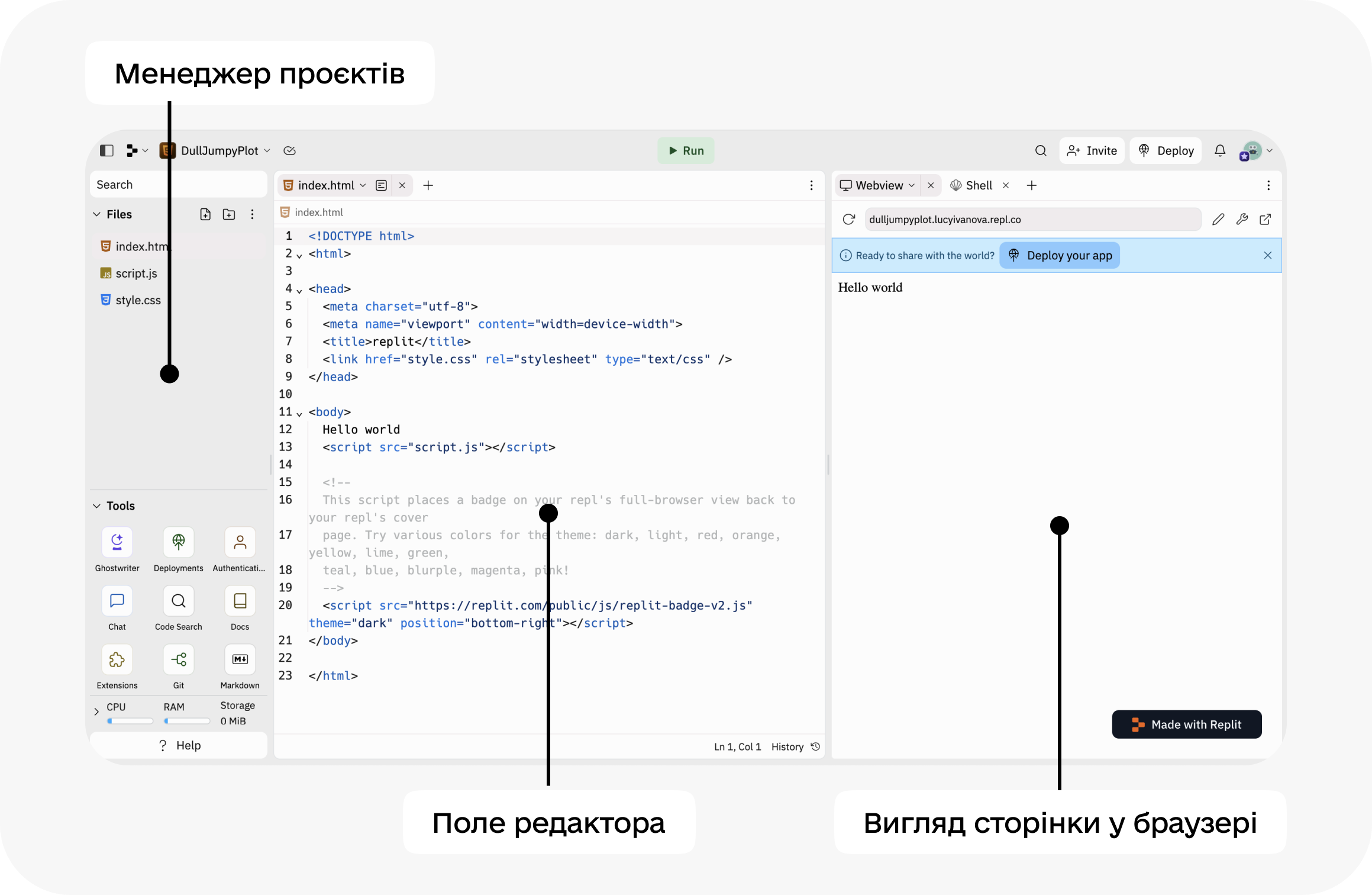Open the Chat tool
Image resolution: width=1372 pixels, height=895 pixels.
tap(117, 609)
